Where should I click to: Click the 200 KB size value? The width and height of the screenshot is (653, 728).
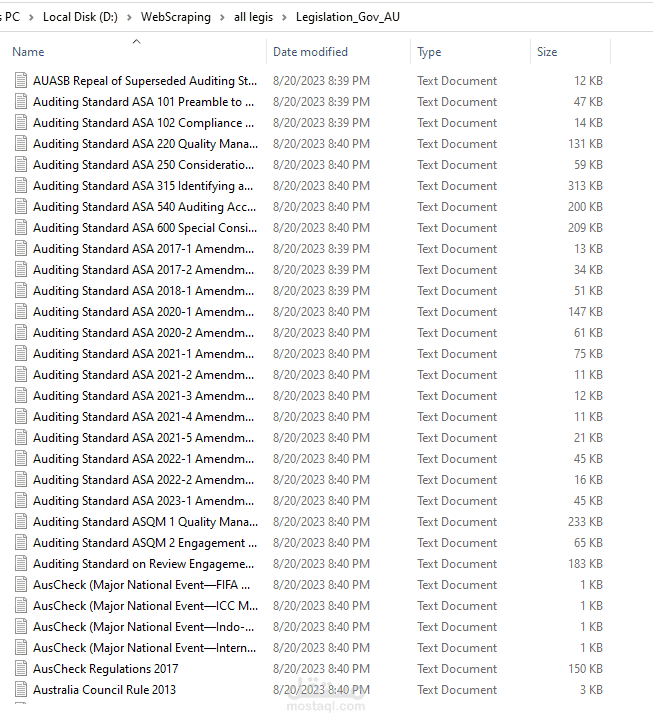point(585,207)
